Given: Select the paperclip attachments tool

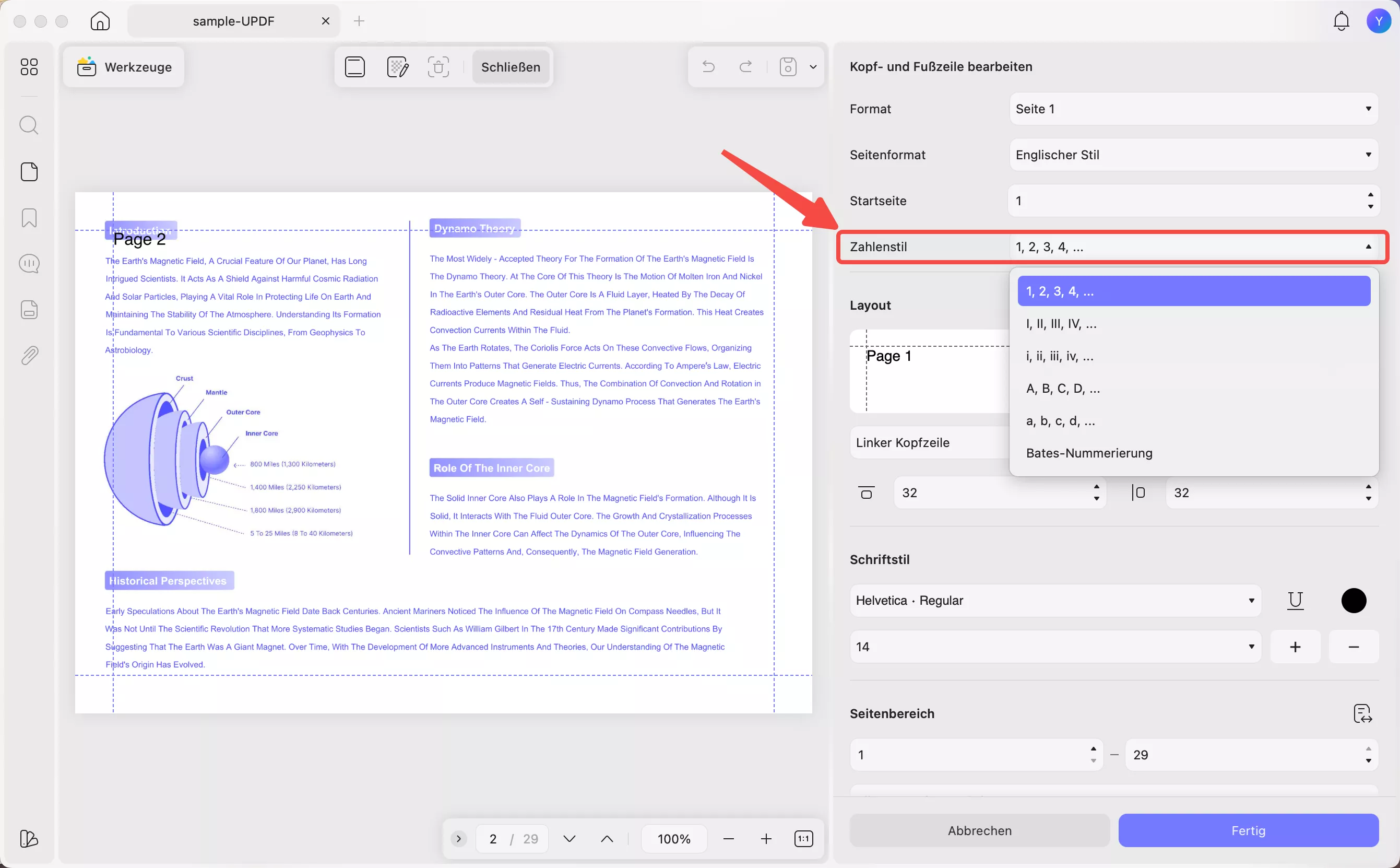Looking at the screenshot, I should tap(29, 355).
